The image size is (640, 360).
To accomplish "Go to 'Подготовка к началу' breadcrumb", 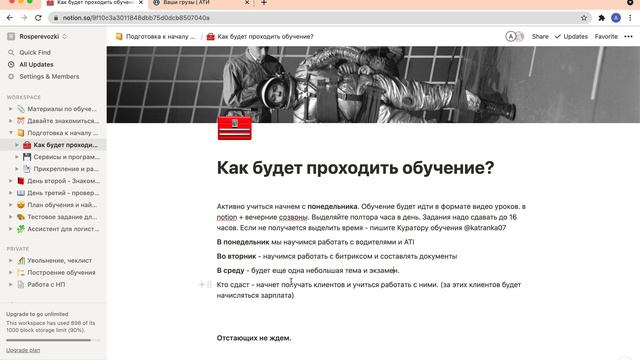I will point(156,36).
